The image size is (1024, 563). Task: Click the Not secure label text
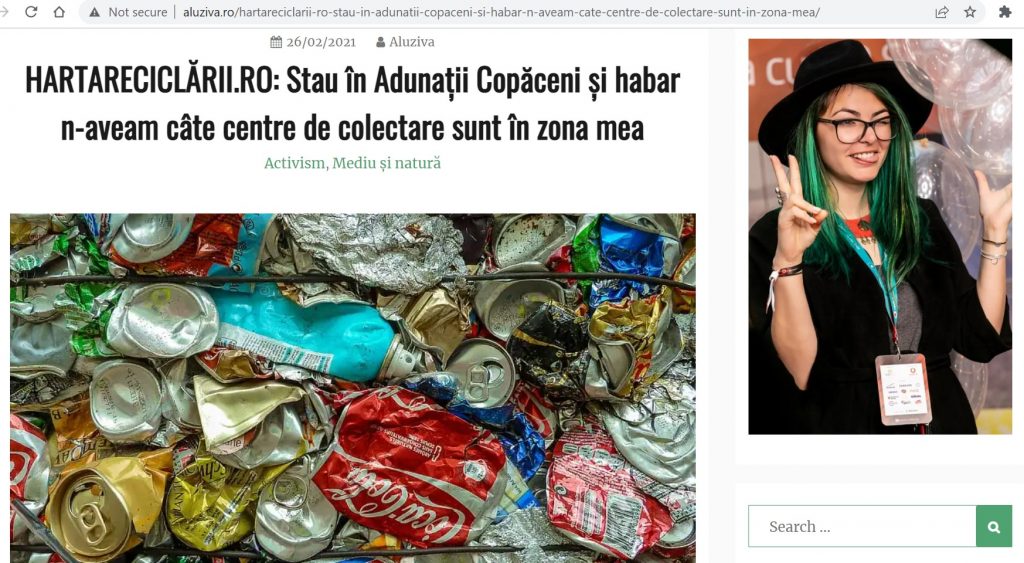coord(137,12)
